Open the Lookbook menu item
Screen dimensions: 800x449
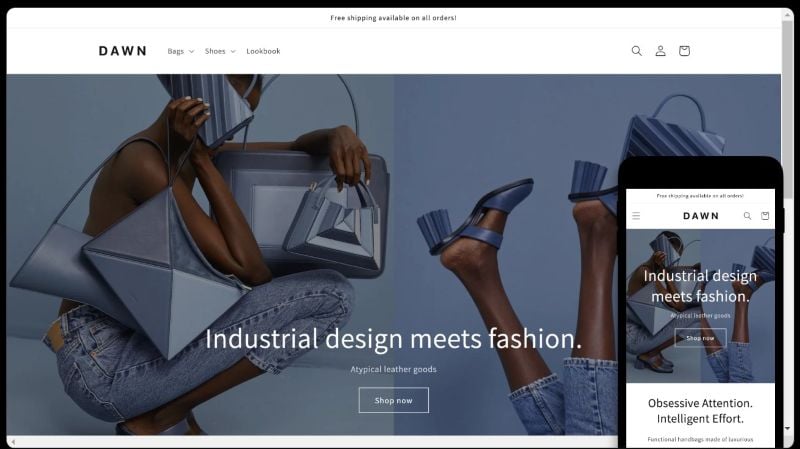263,51
